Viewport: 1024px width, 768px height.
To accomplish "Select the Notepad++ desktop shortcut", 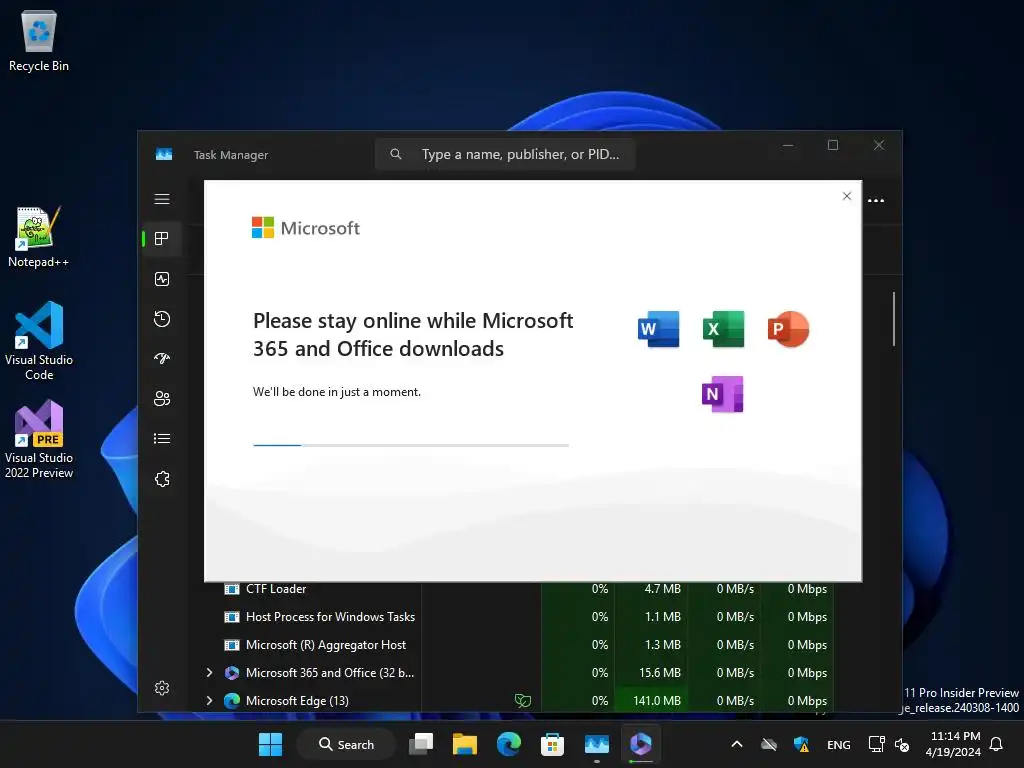I will [39, 236].
